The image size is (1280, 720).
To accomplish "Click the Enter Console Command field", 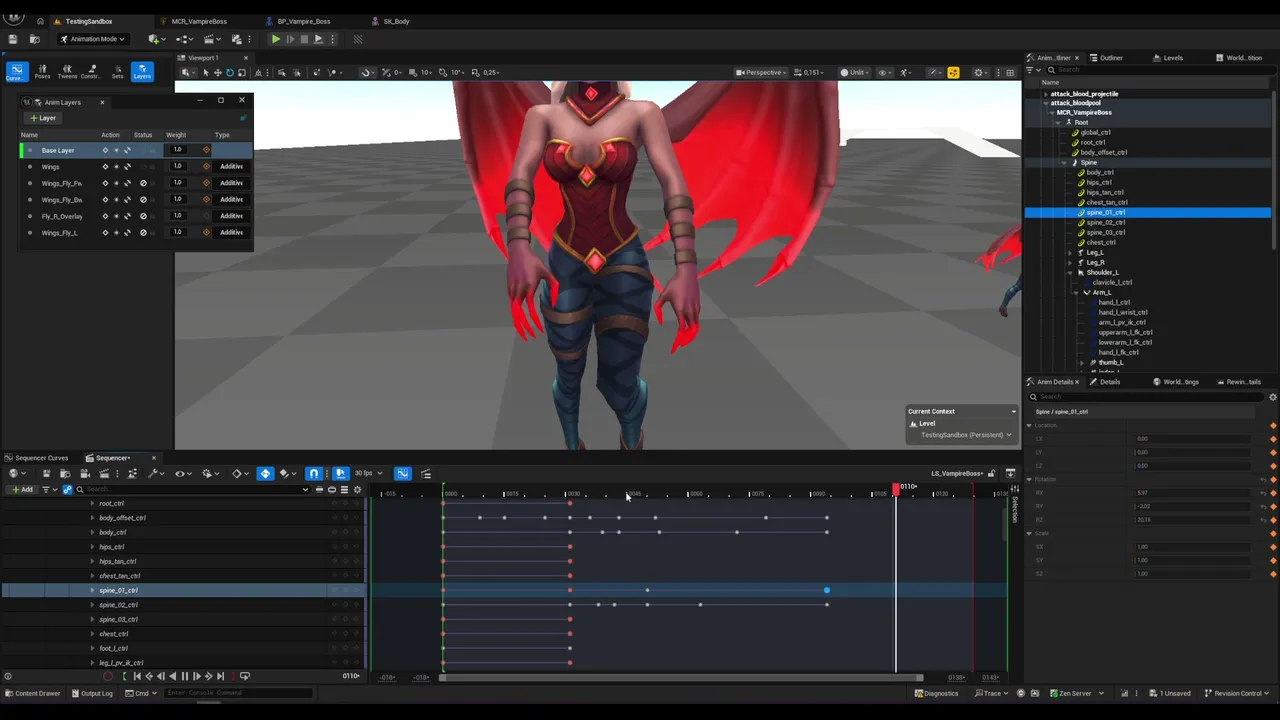I will click(x=238, y=693).
